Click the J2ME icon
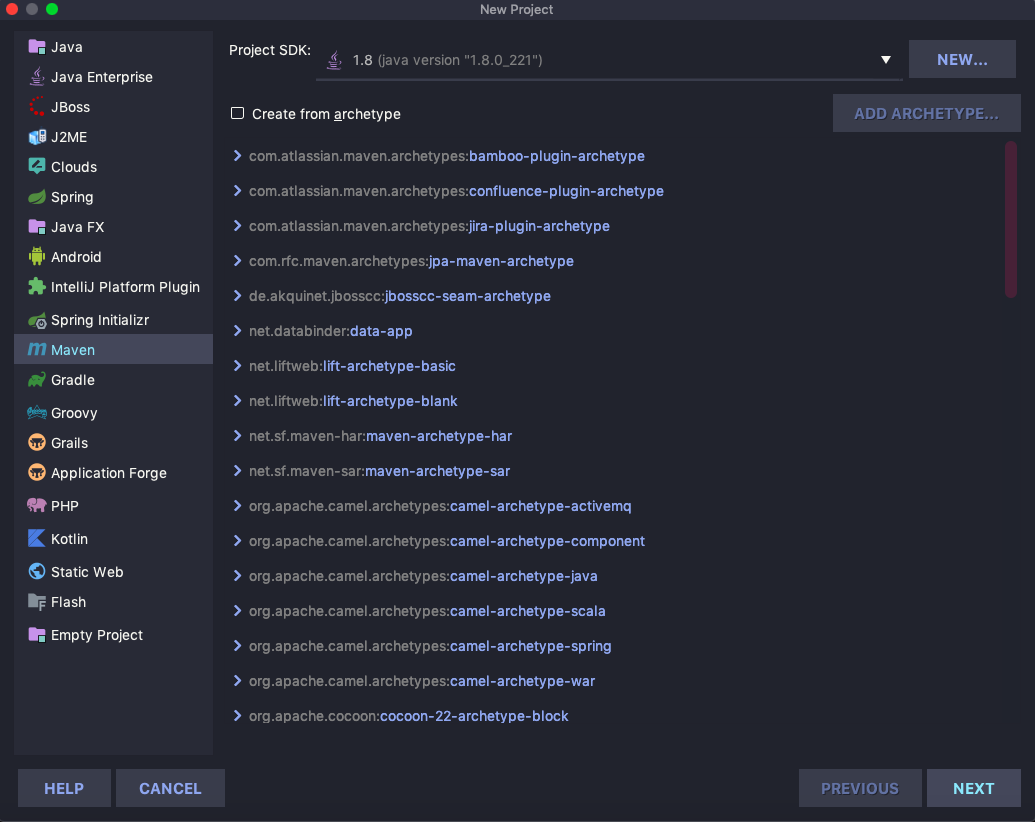This screenshot has width=1035, height=822. (37, 137)
